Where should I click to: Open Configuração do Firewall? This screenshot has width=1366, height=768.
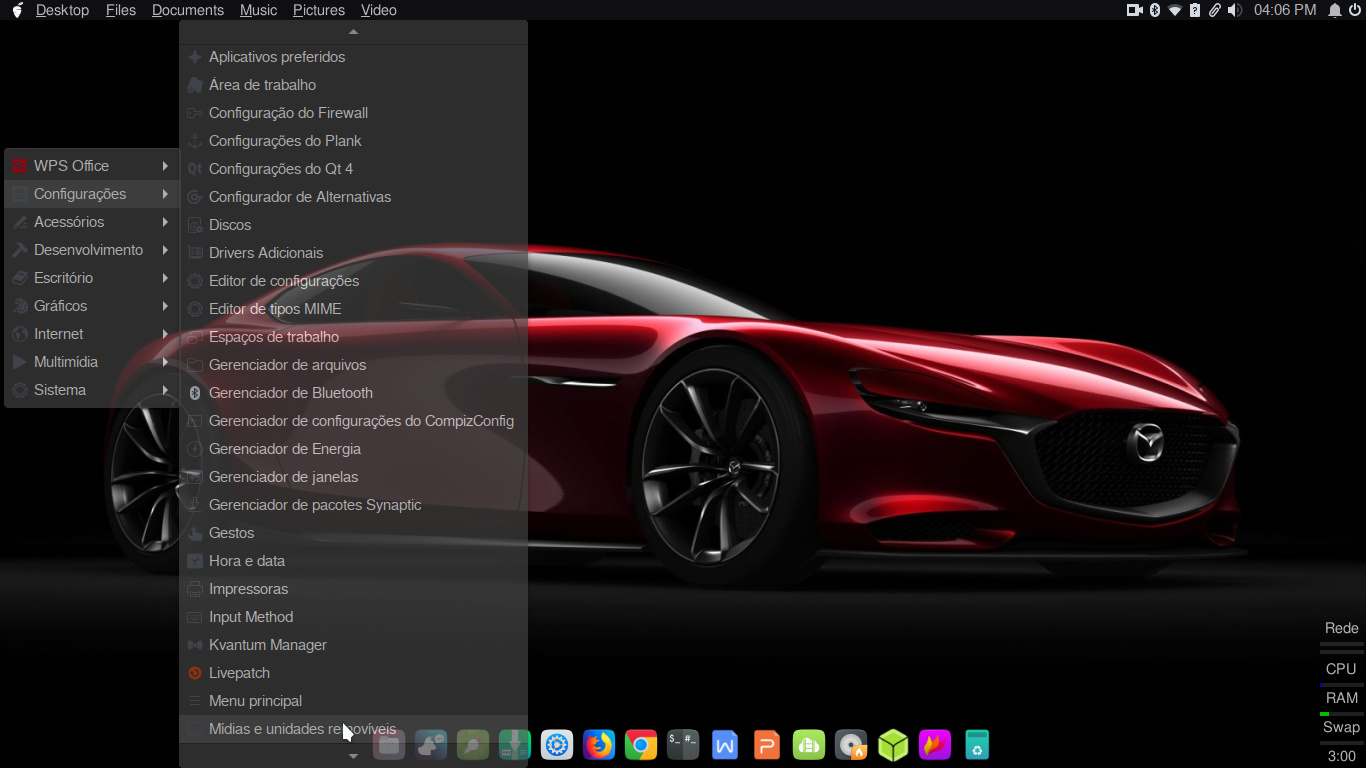pyautogui.click(x=288, y=113)
